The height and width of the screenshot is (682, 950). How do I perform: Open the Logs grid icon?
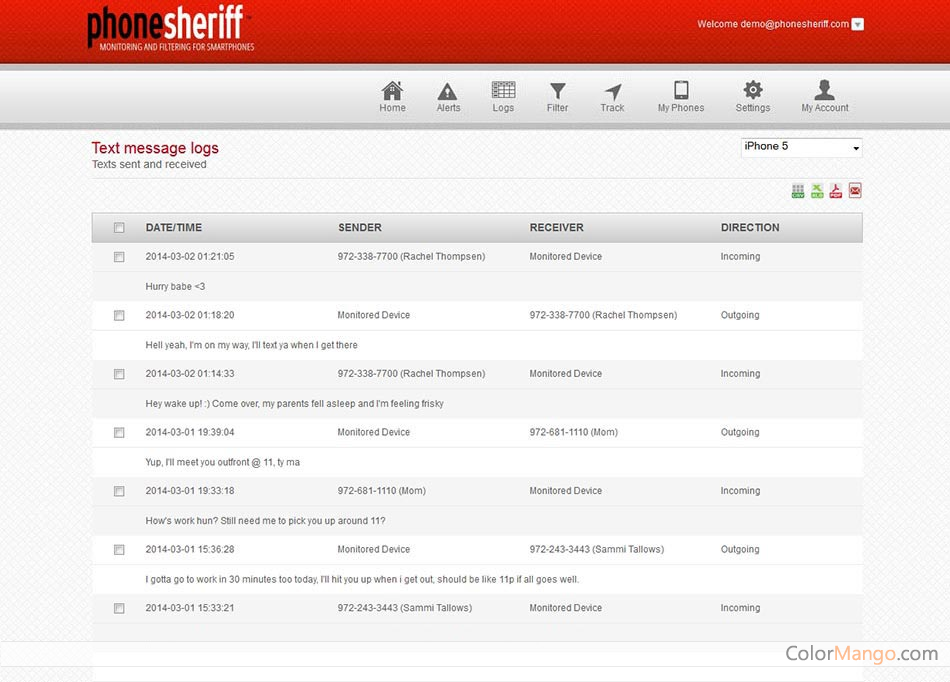(503, 90)
